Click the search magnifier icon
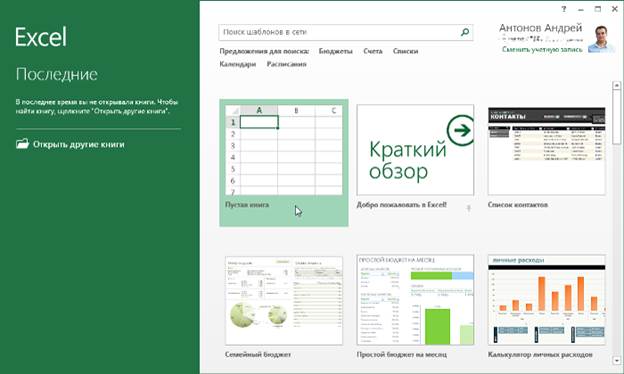The width and height of the screenshot is (624, 374). (x=464, y=32)
